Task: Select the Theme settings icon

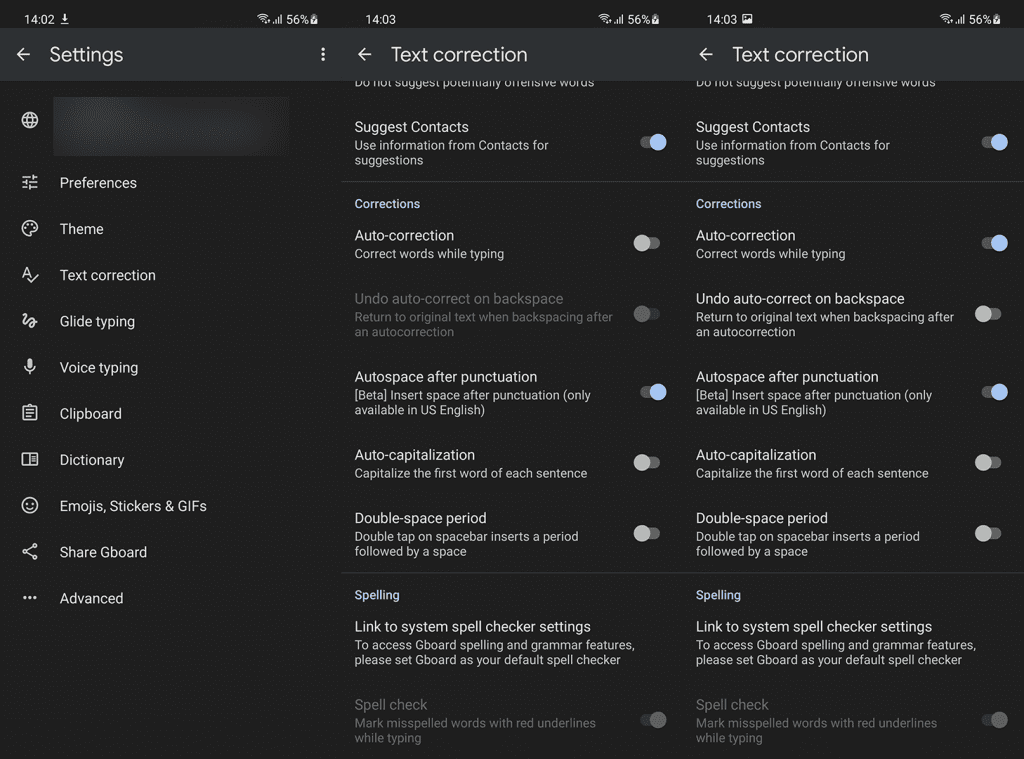Action: click(x=29, y=229)
